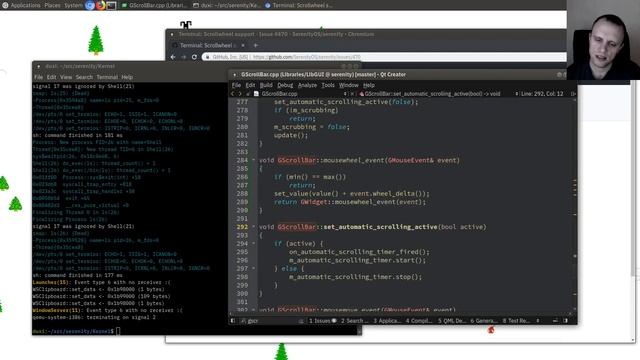Collapse set_automatic_scrolling_active function at line 292
The height and width of the screenshot is (360, 640).
(253, 227)
